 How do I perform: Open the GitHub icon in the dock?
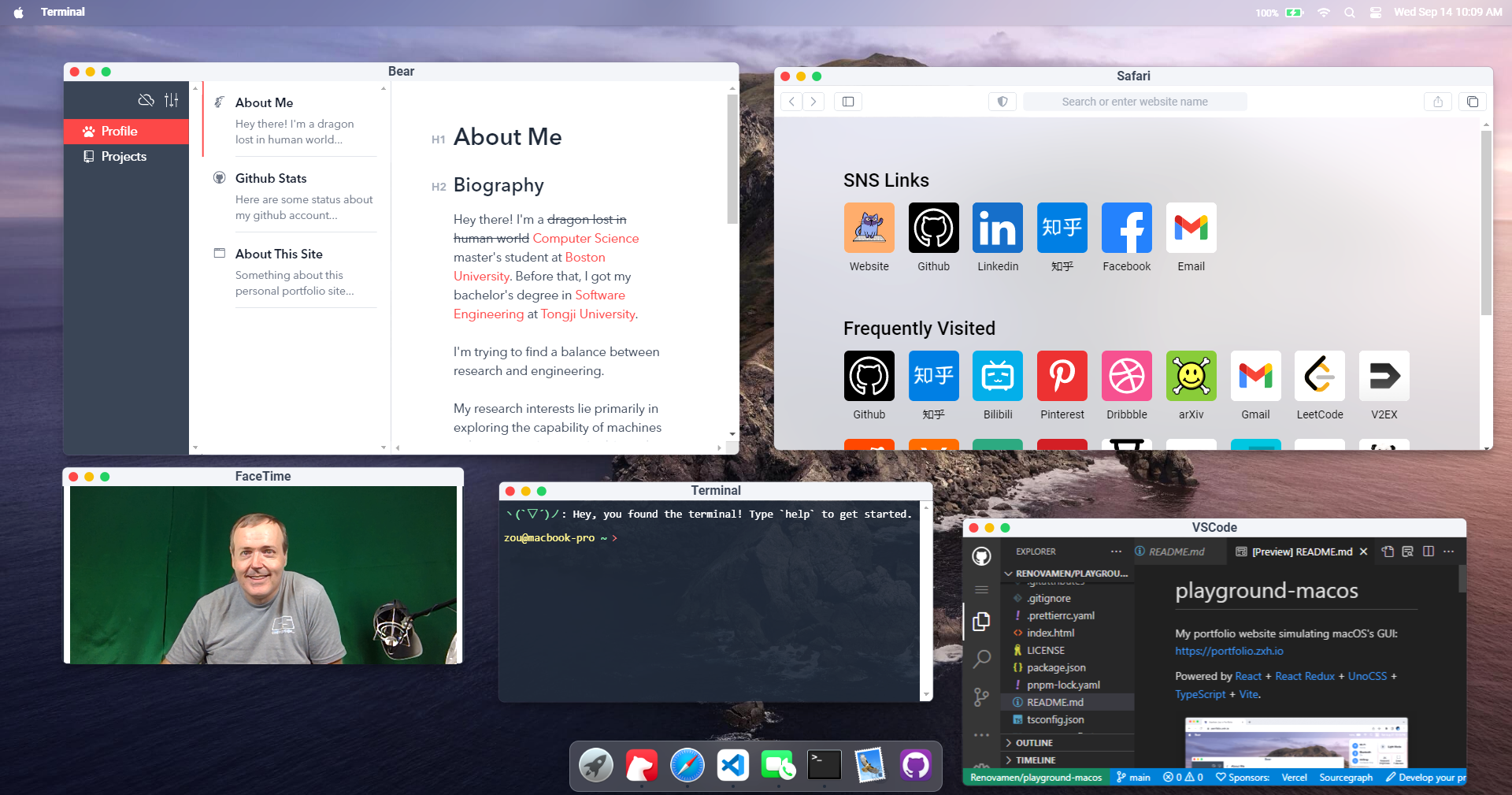(x=916, y=765)
